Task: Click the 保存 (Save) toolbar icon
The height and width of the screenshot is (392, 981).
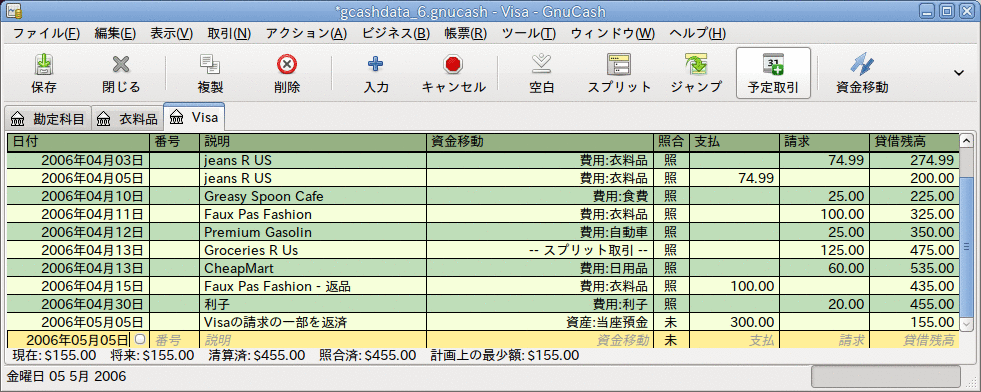Action: [44, 64]
